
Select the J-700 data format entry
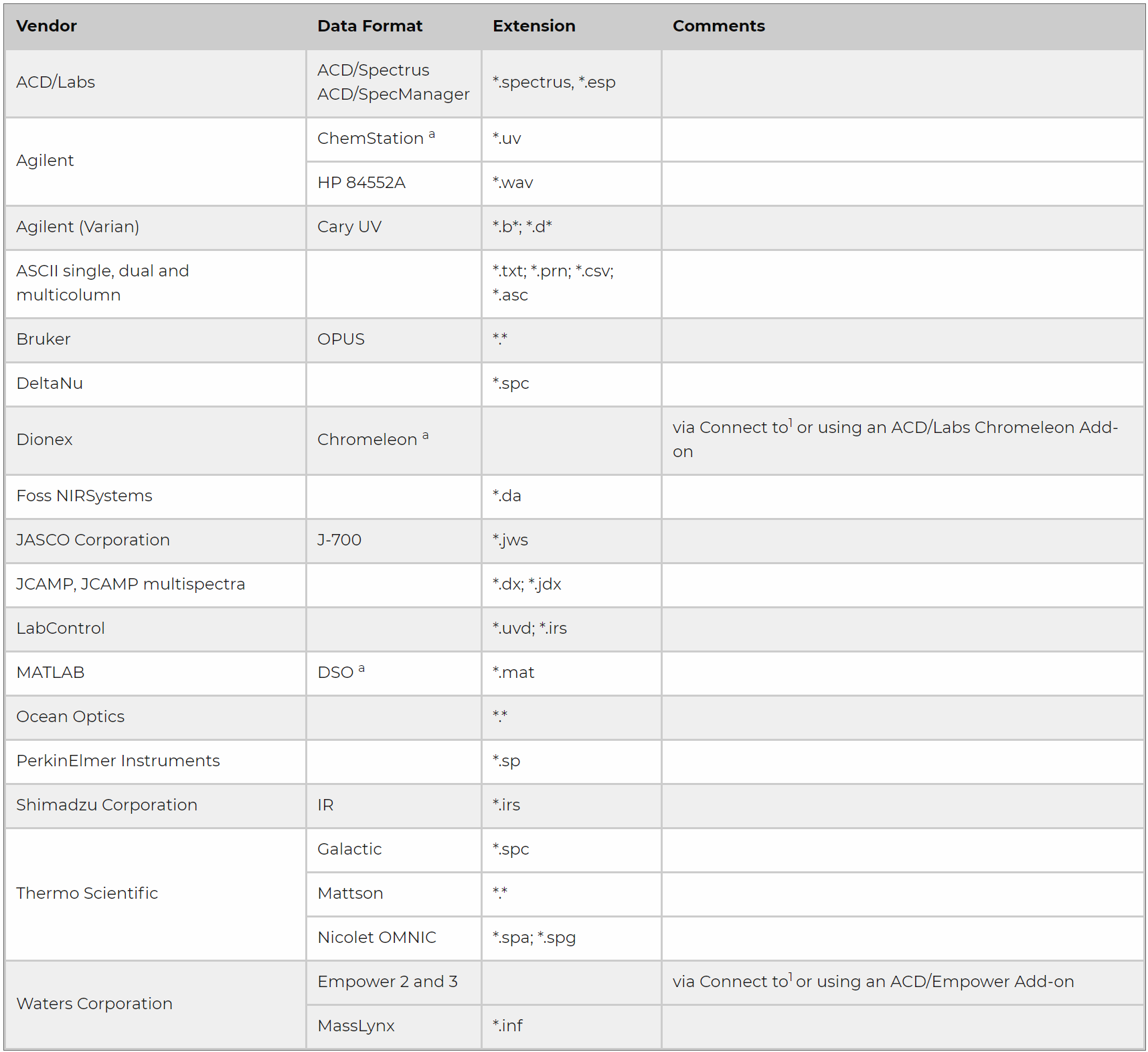(x=339, y=540)
